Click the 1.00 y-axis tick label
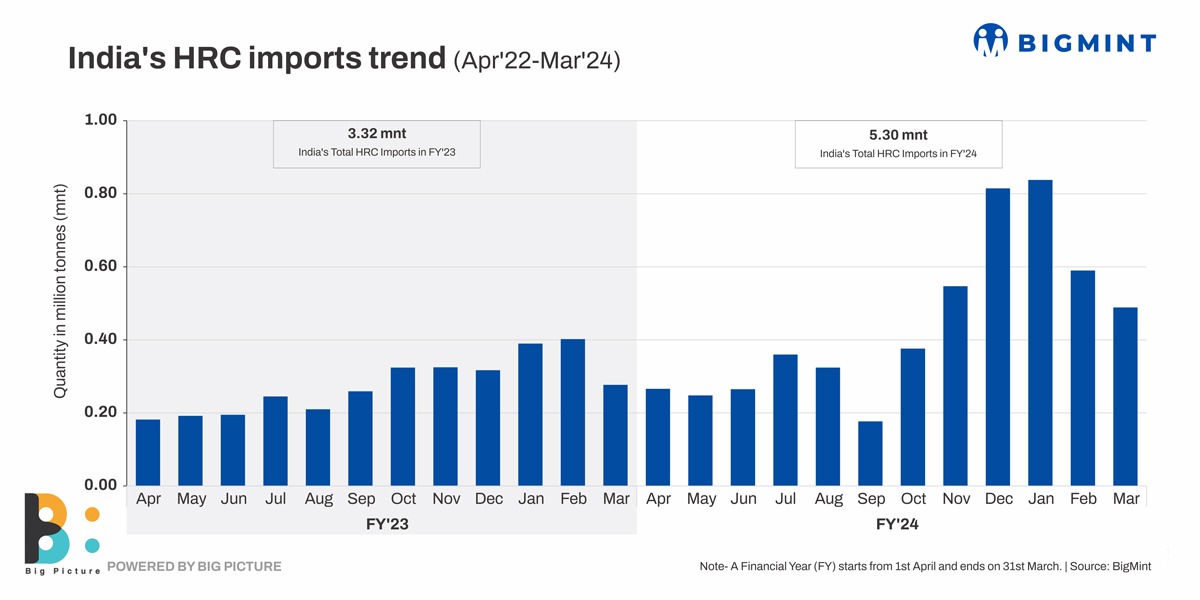This screenshot has height=600, width=1200. pos(99,120)
